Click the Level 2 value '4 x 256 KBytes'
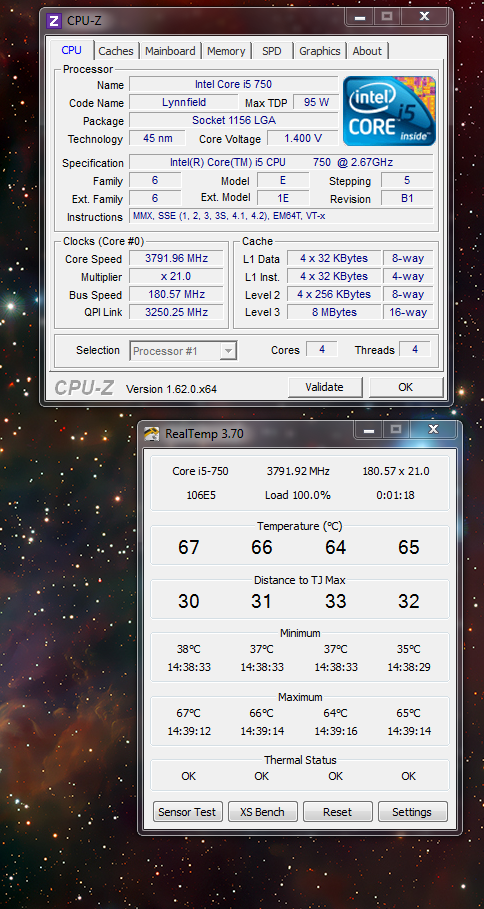The width and height of the screenshot is (484, 909). [334, 294]
